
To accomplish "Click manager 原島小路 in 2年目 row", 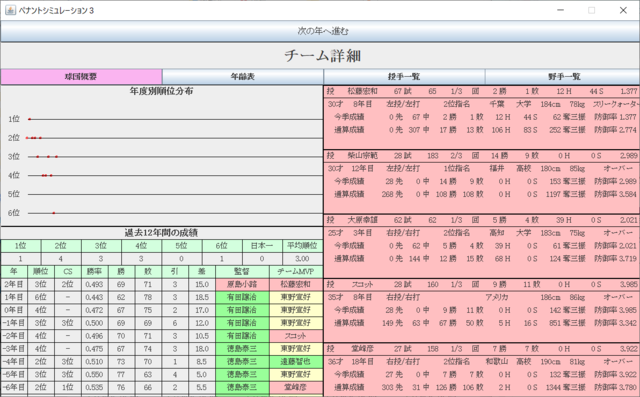I will click(242, 284).
